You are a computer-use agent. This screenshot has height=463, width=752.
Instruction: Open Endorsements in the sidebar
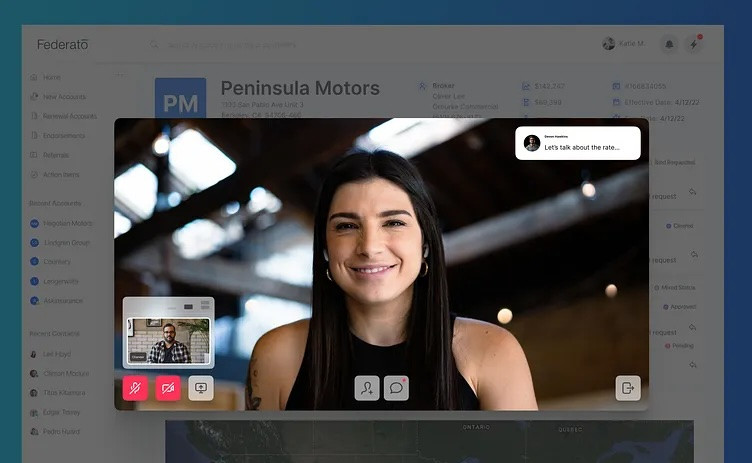click(x=64, y=136)
